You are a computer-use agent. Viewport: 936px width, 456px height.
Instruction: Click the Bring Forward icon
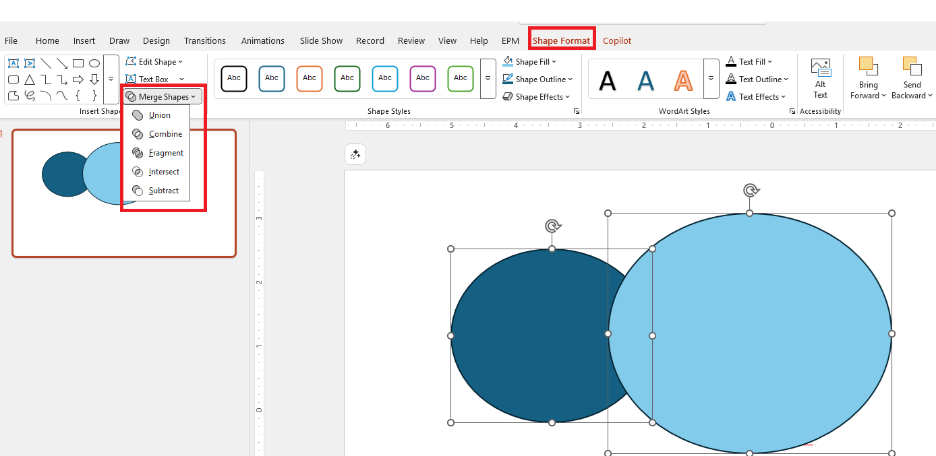coord(867,66)
